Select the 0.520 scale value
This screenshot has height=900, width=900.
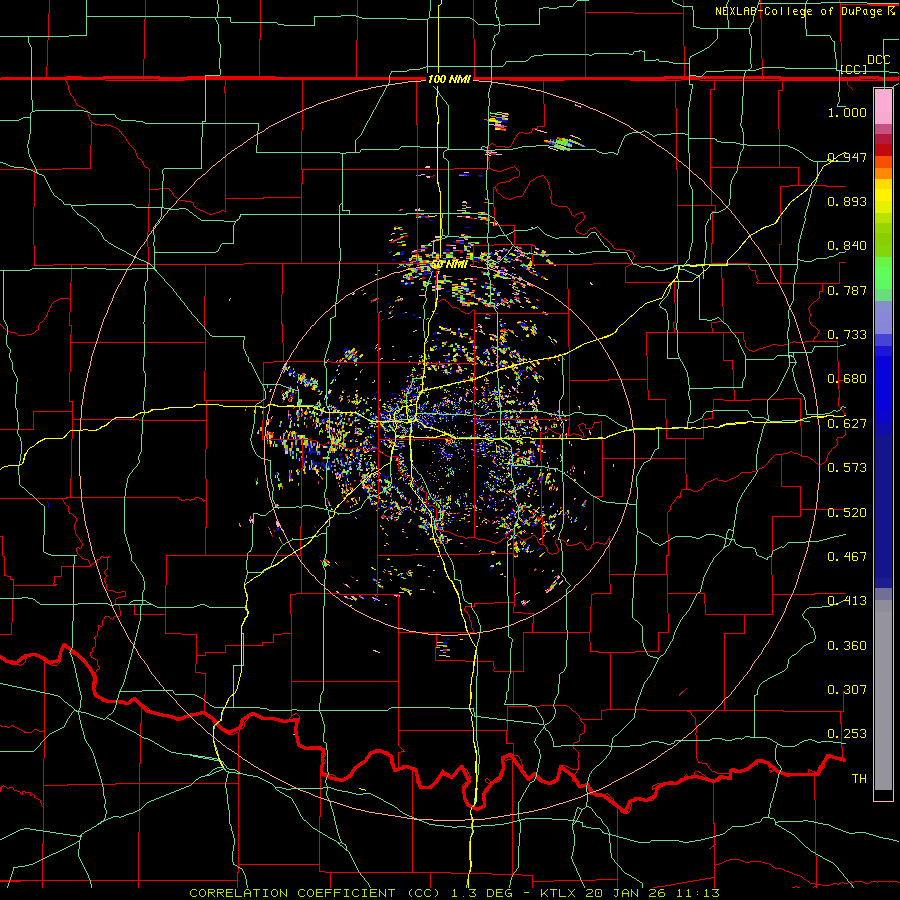pos(847,513)
